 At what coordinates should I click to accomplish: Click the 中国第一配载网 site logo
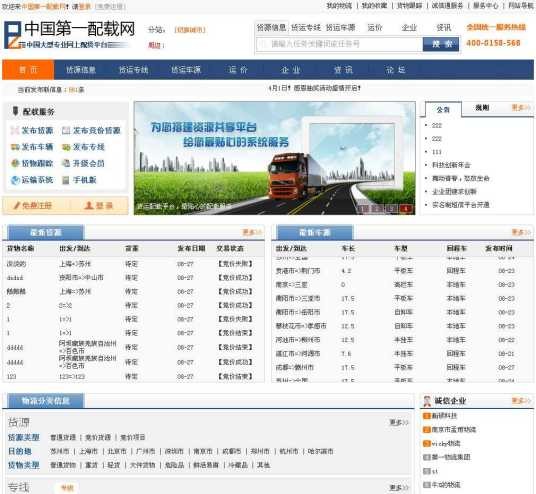tap(69, 35)
